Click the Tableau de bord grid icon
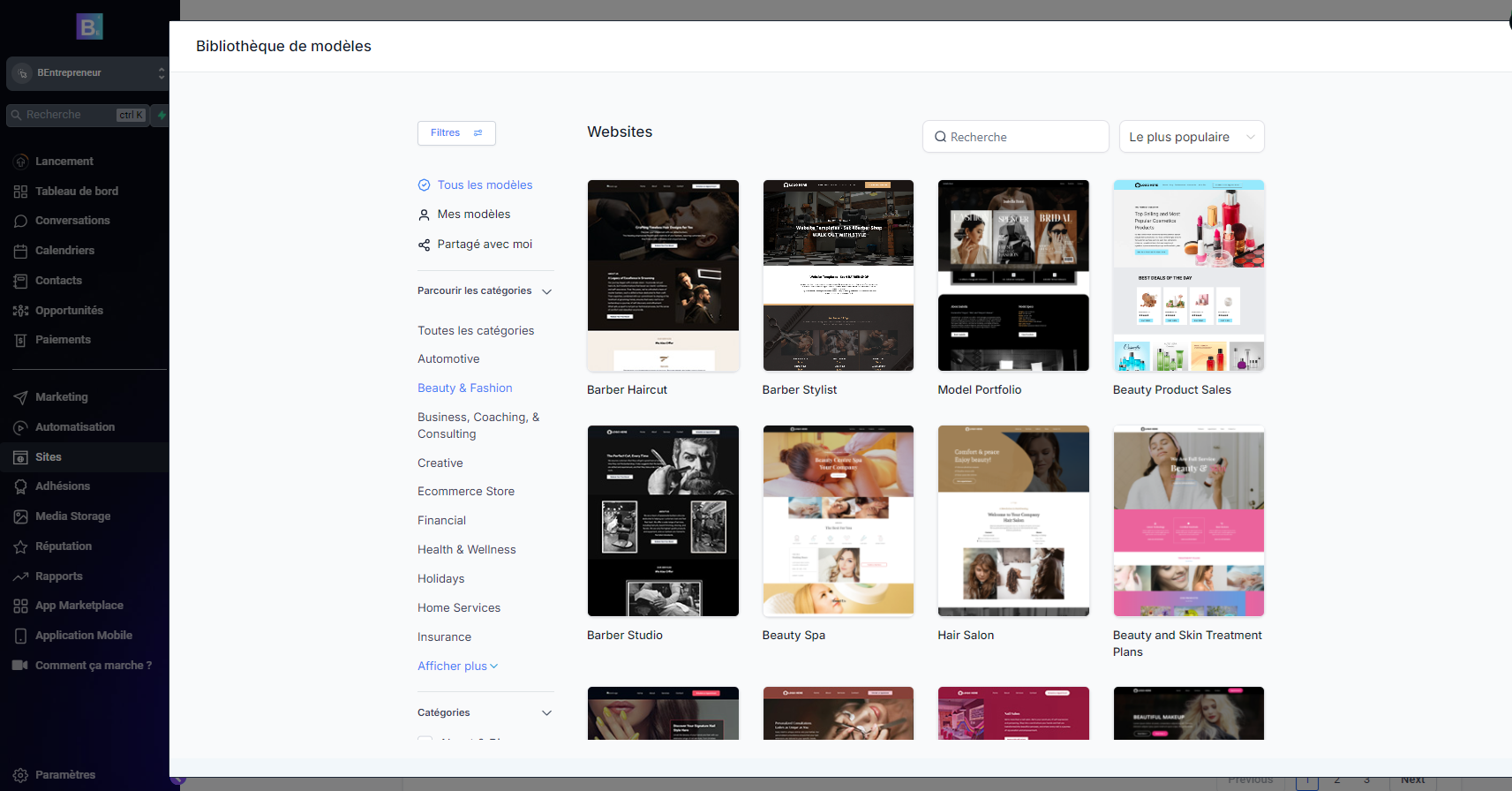Screen dimensions: 1512x791 pyautogui.click(x=20, y=192)
